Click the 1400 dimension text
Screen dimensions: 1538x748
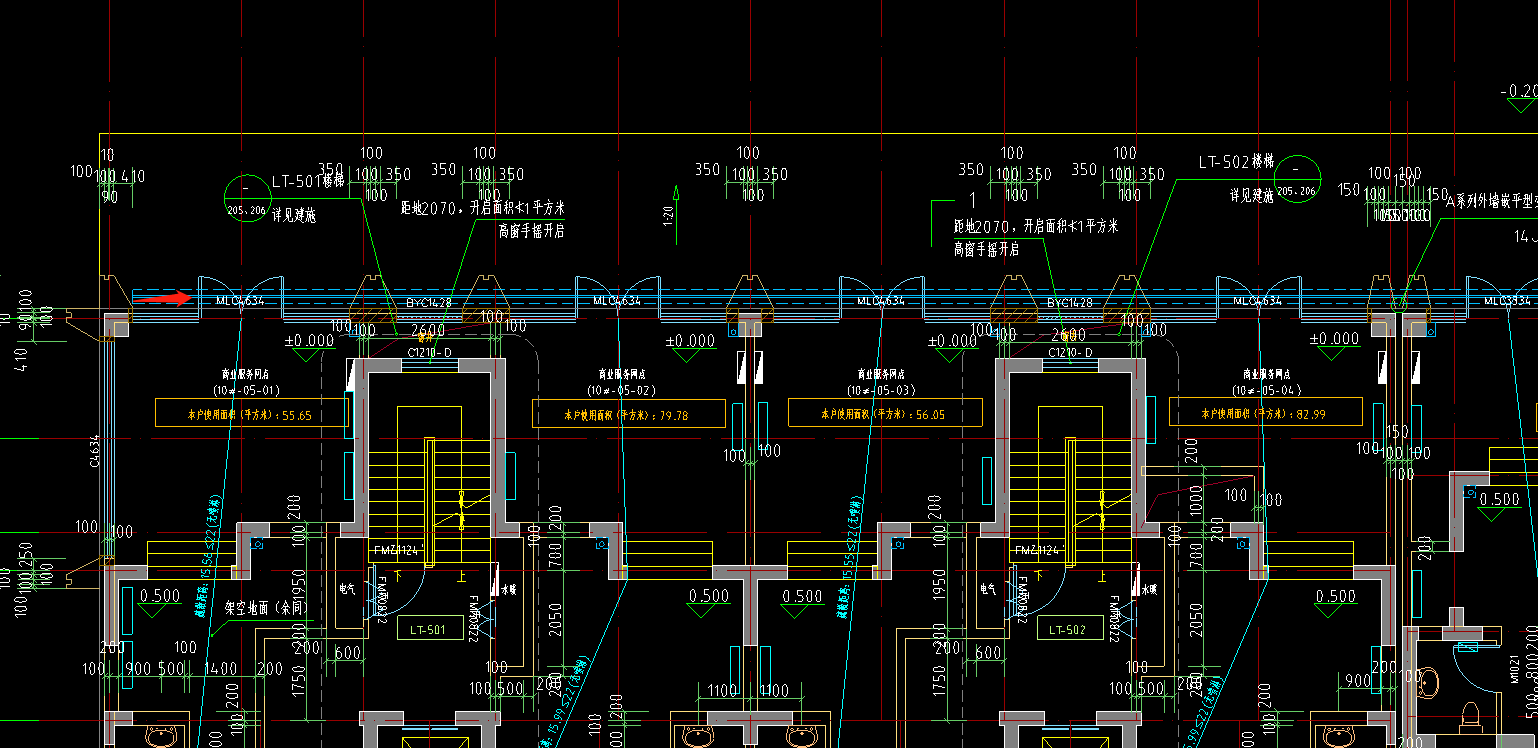tap(221, 668)
